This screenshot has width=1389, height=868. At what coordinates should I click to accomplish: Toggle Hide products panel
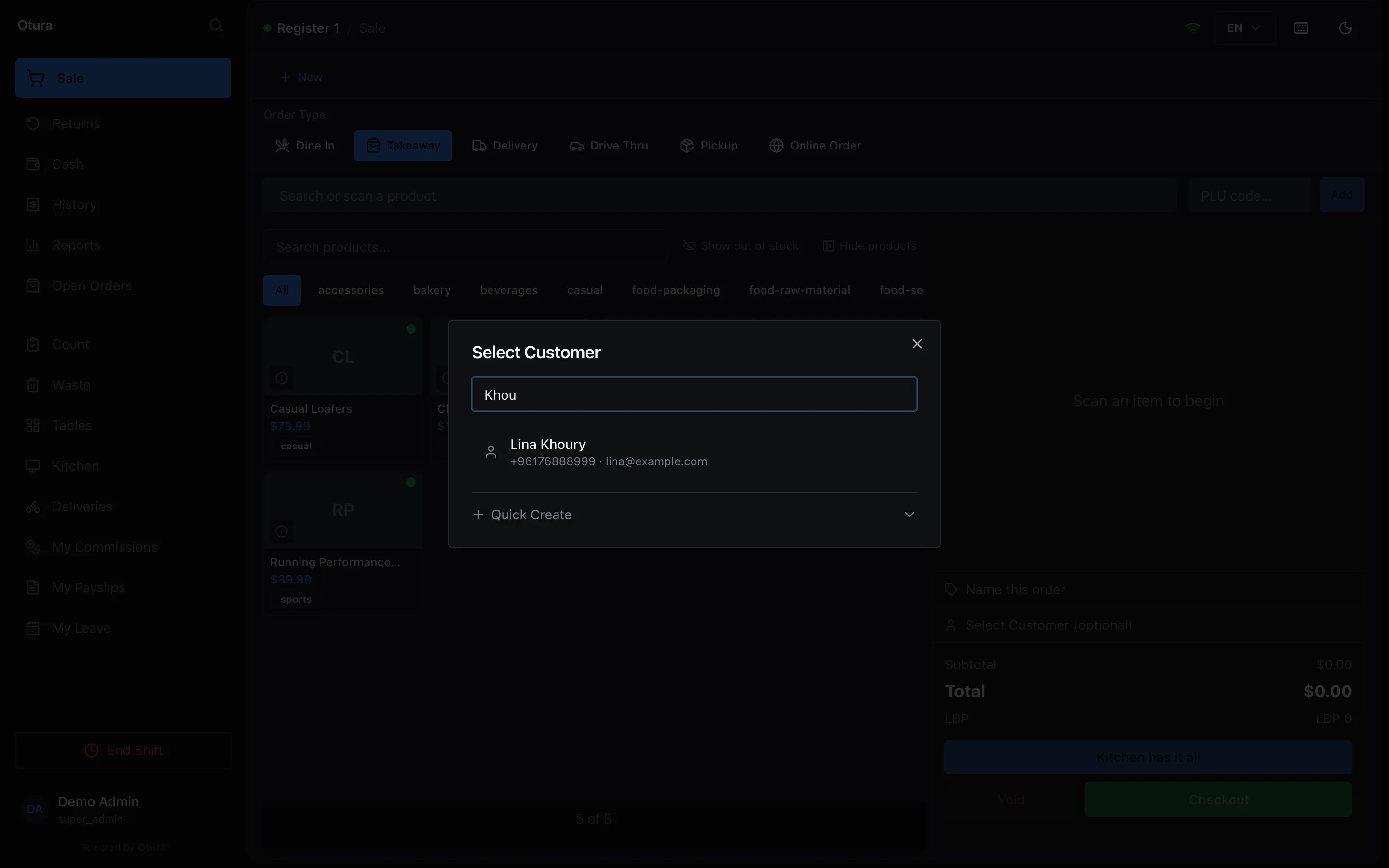point(869,246)
